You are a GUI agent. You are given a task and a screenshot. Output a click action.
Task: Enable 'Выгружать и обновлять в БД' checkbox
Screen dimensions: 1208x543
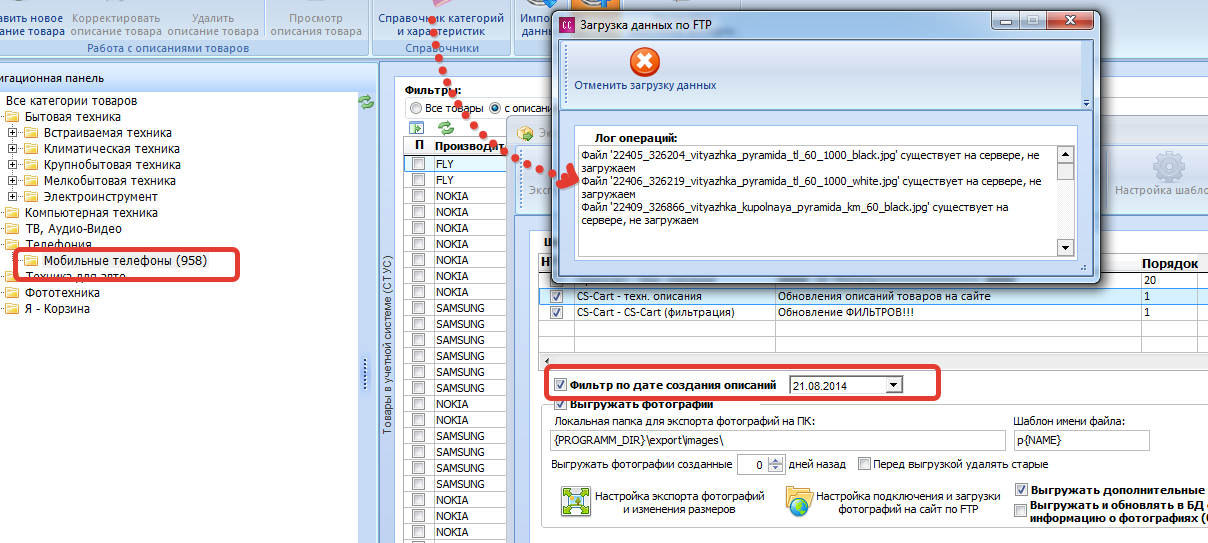point(1021,509)
